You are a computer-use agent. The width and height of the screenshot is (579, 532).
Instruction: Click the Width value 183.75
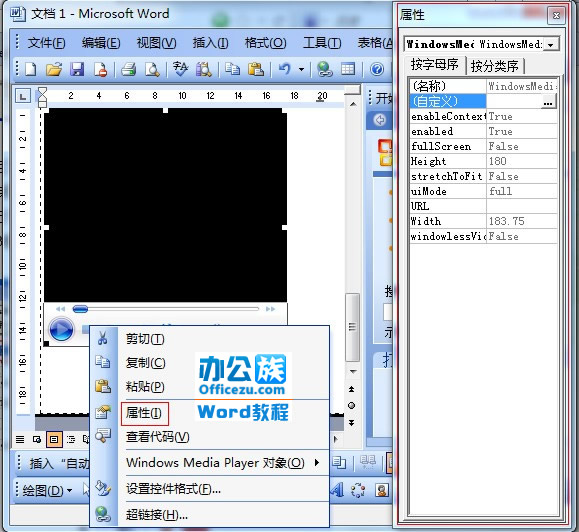point(521,221)
